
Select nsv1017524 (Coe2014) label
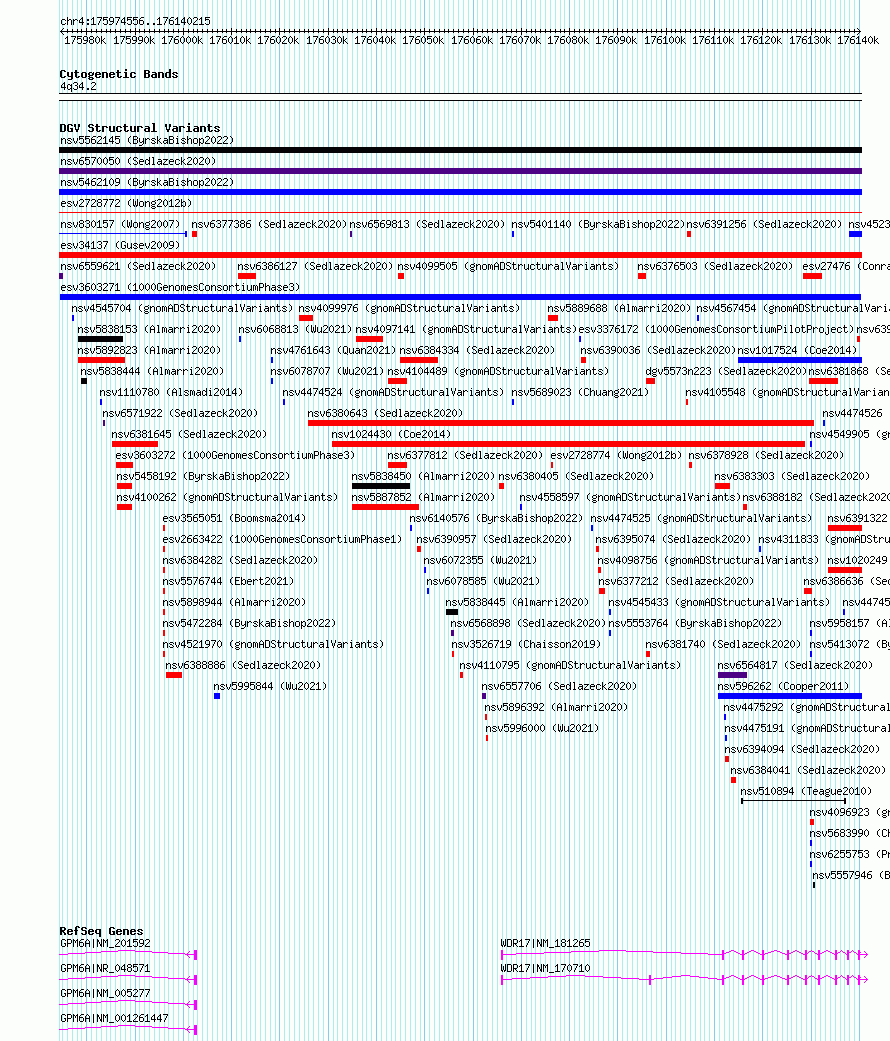pyautogui.click(x=797, y=351)
